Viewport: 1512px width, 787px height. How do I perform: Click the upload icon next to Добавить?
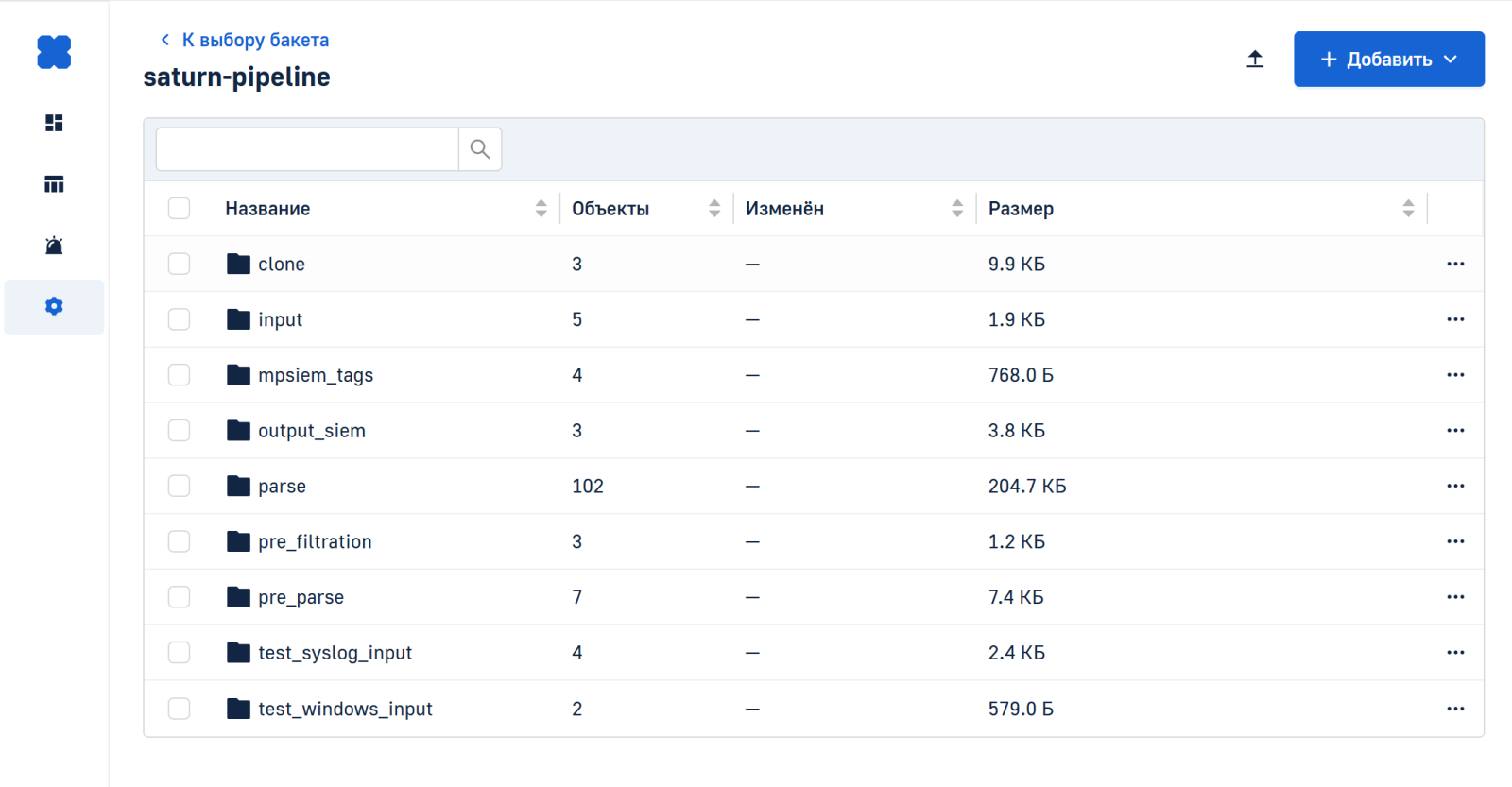[x=1255, y=60]
